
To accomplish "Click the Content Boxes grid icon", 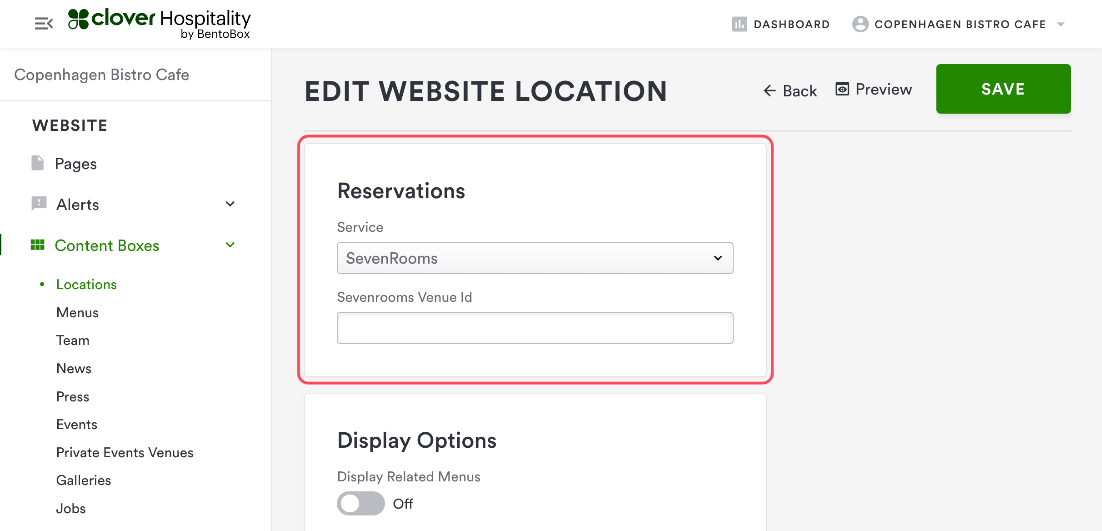I will coord(38,245).
